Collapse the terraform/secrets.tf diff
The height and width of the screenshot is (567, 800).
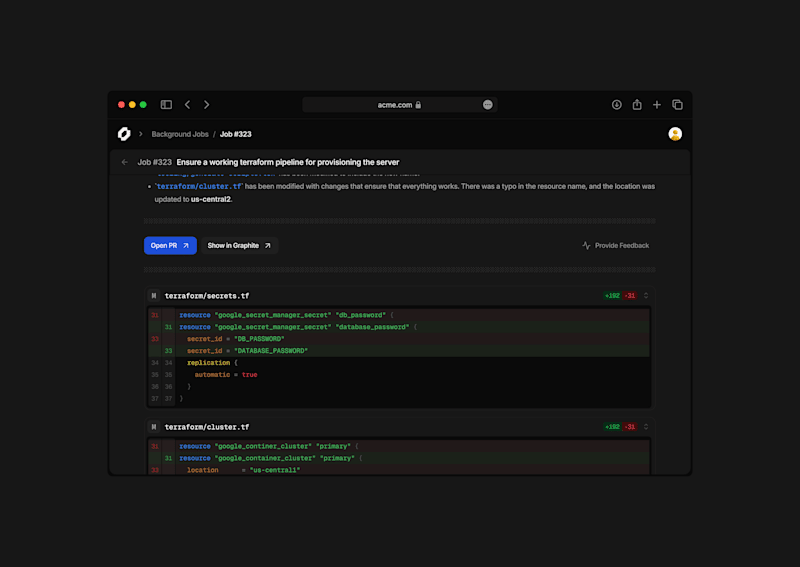(x=646, y=295)
